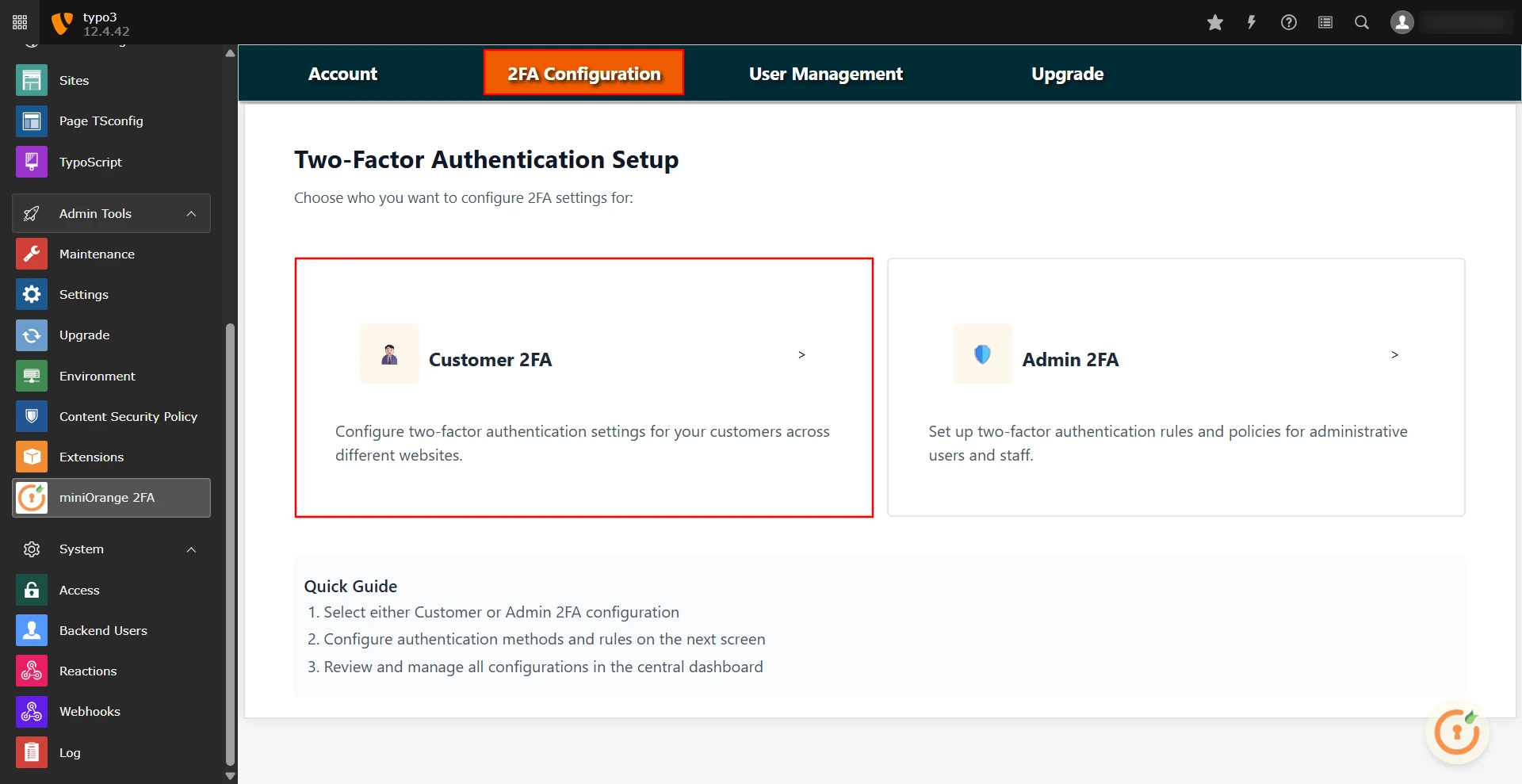This screenshot has width=1522, height=784.
Task: Switch to the Account tab
Action: (x=342, y=73)
